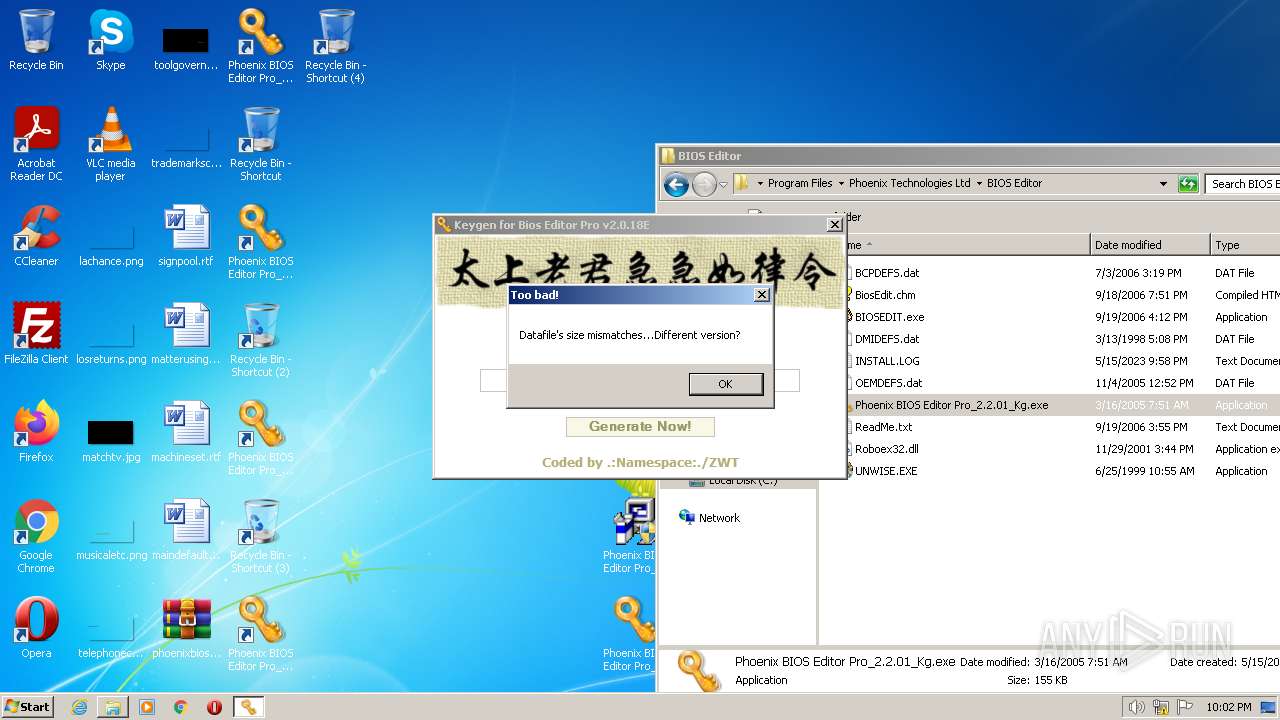The height and width of the screenshot is (720, 1280).
Task: Select matchtv.jpg file on desktop
Action: (x=111, y=441)
